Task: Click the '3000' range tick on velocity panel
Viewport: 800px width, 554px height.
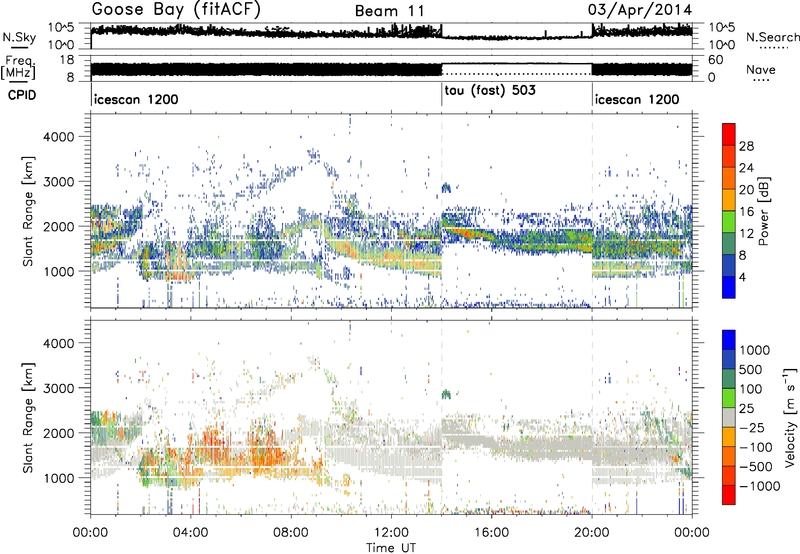Action: click(58, 388)
